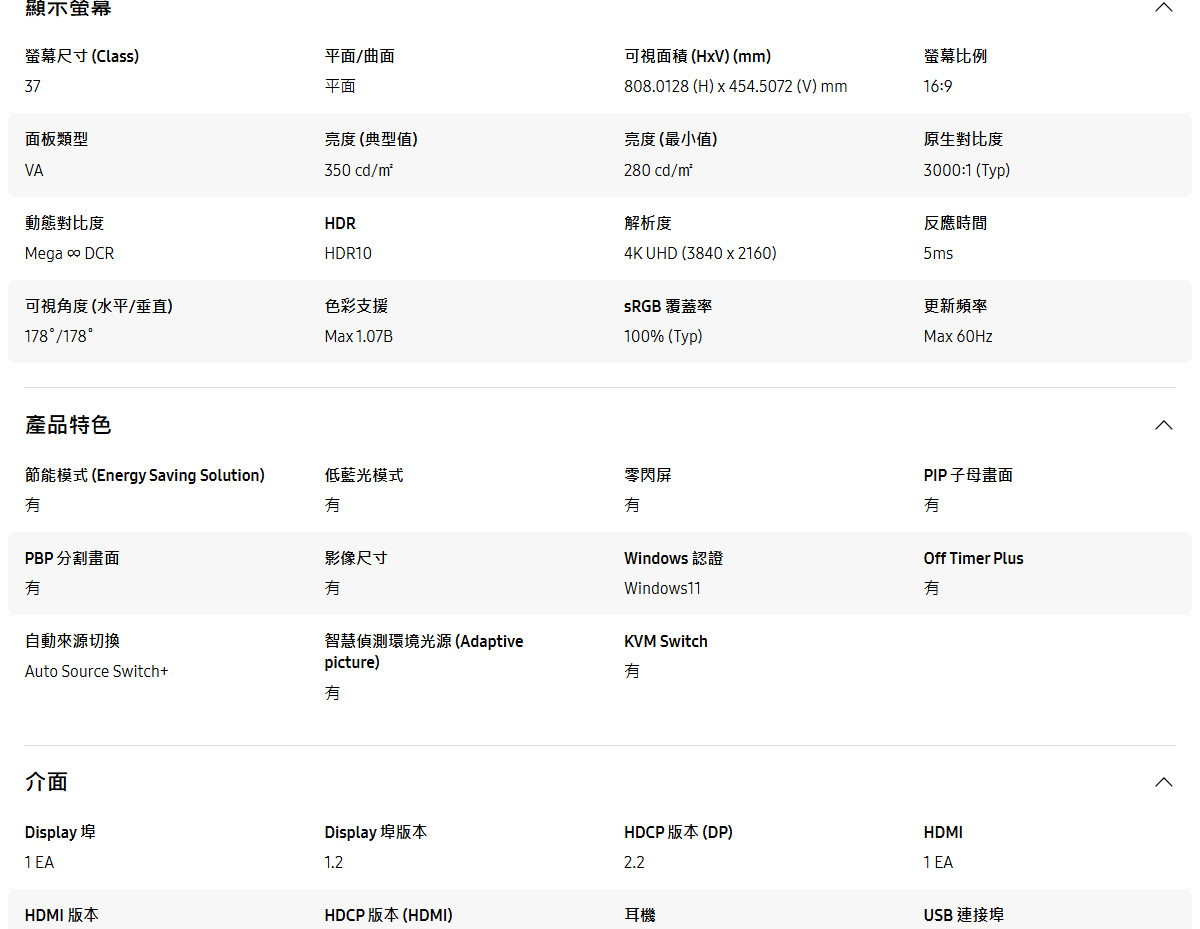Select the Mega ∞ DCR value
This screenshot has height=929, width=1200.
[68, 253]
